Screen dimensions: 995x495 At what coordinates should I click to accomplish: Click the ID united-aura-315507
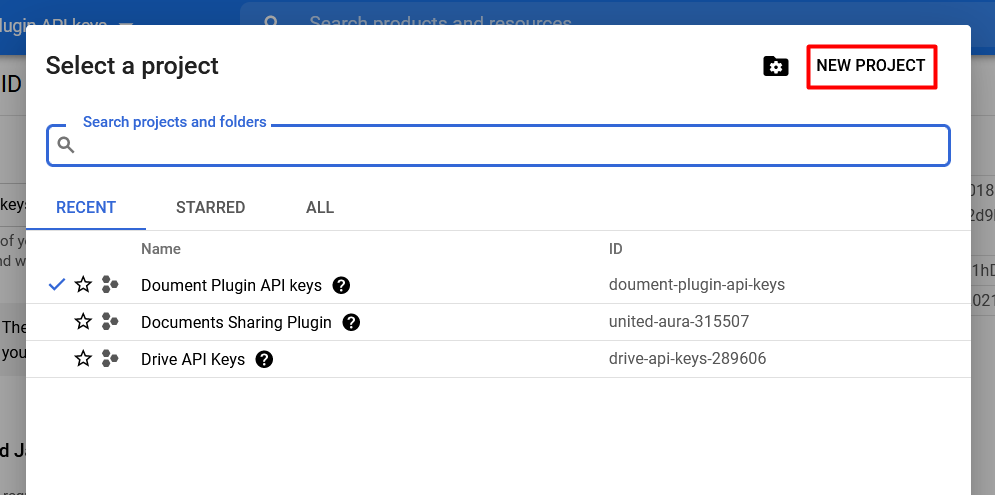pos(678,321)
